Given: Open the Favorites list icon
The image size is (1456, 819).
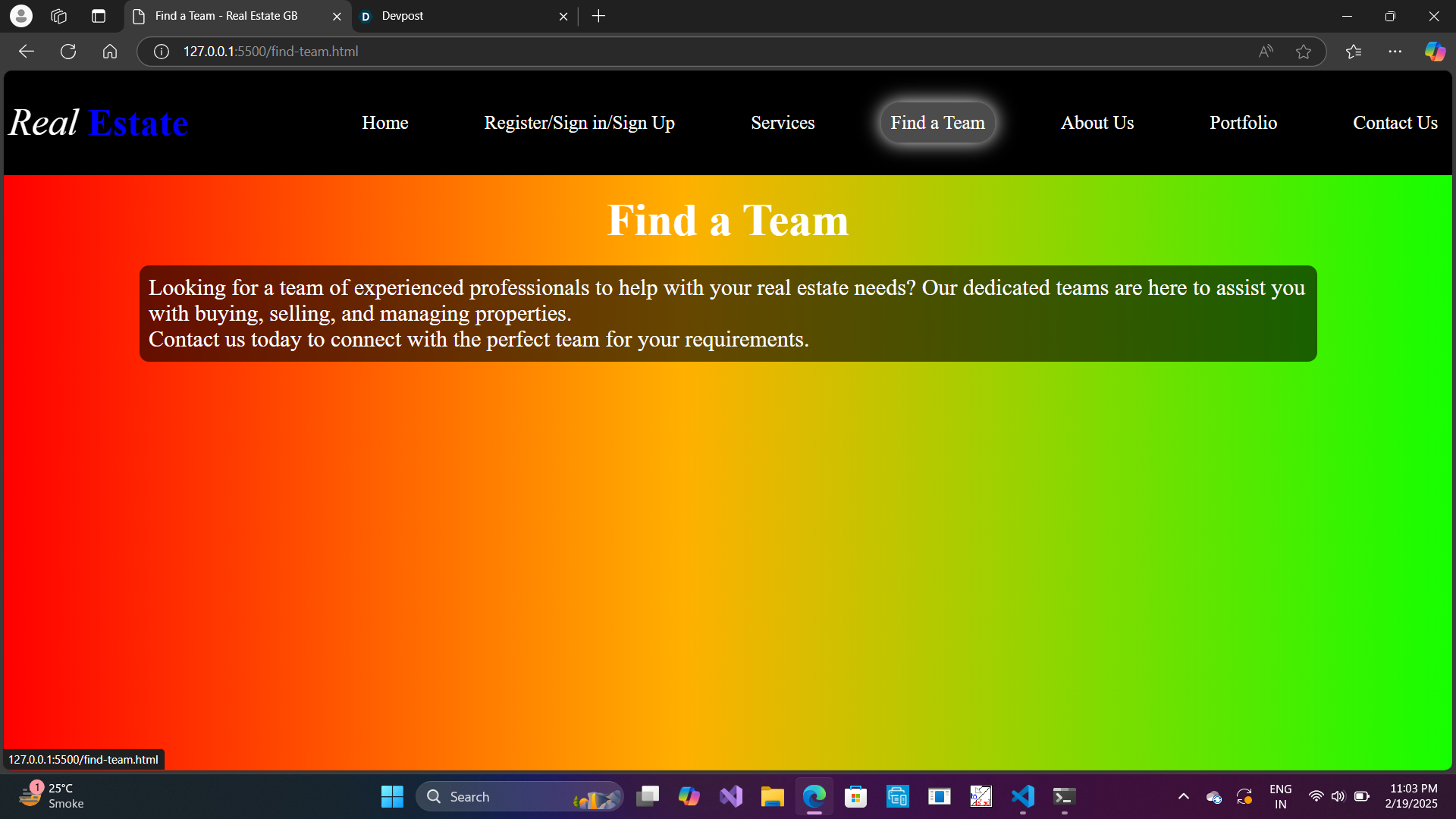Looking at the screenshot, I should [1354, 52].
